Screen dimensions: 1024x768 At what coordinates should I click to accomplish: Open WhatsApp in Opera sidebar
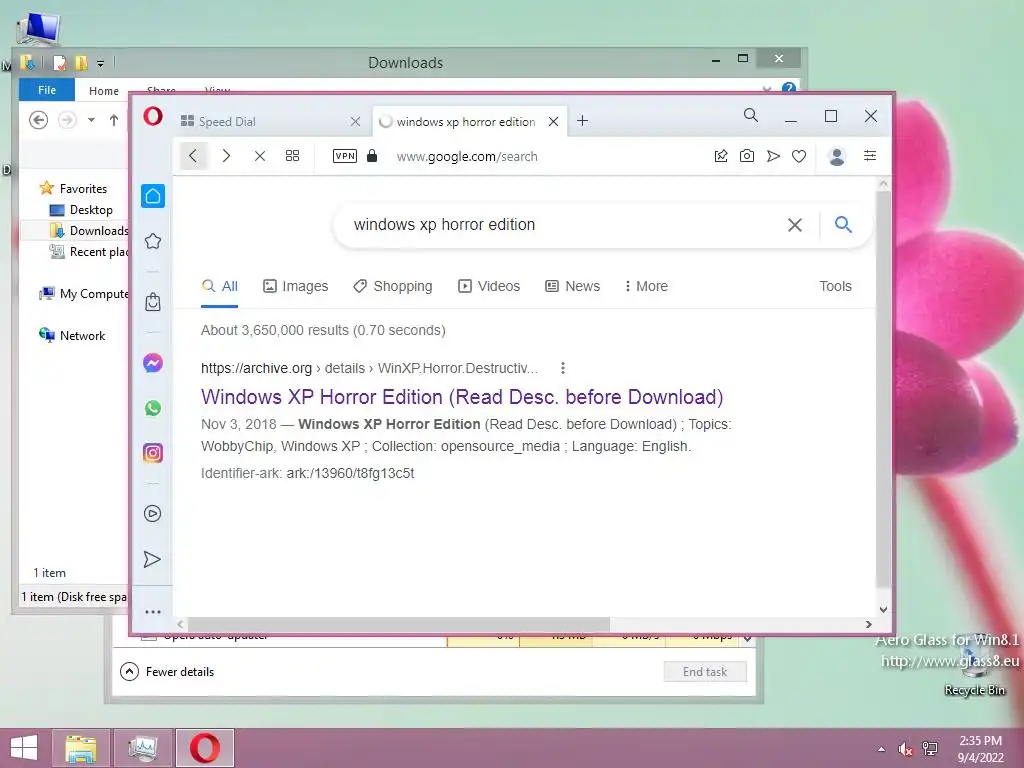click(x=153, y=408)
